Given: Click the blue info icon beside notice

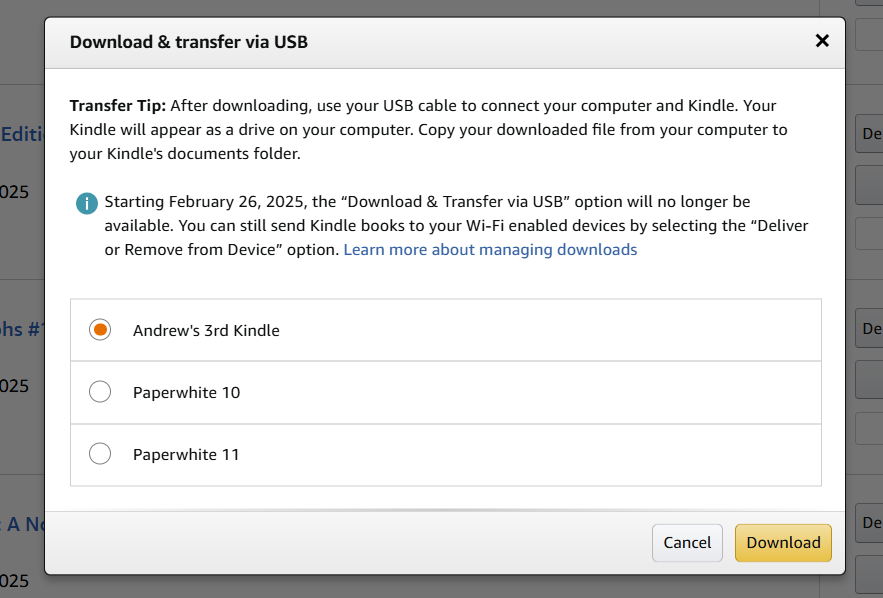Looking at the screenshot, I should [x=87, y=203].
